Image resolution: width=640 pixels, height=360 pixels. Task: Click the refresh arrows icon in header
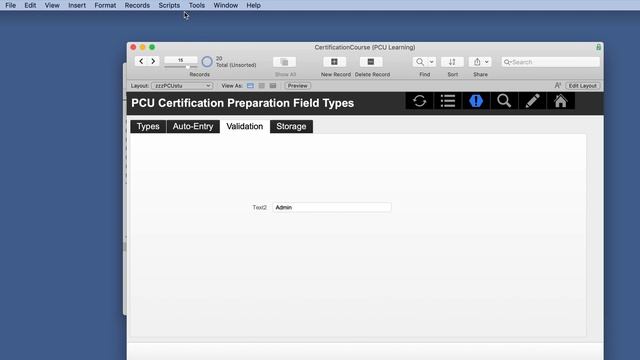(x=419, y=101)
